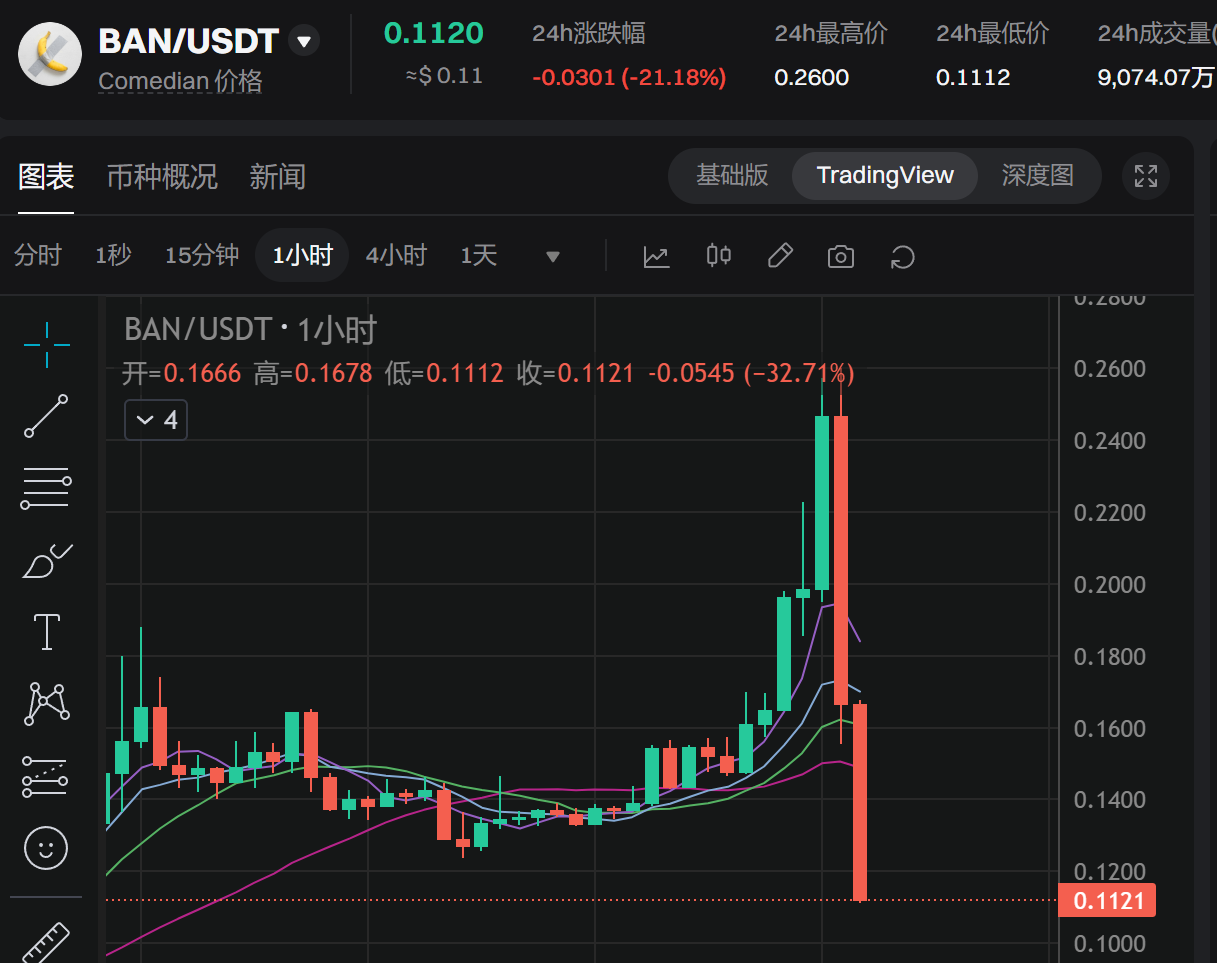Open the chart edit pencil icon
The width and height of the screenshot is (1217, 963).
pyautogui.click(x=780, y=256)
